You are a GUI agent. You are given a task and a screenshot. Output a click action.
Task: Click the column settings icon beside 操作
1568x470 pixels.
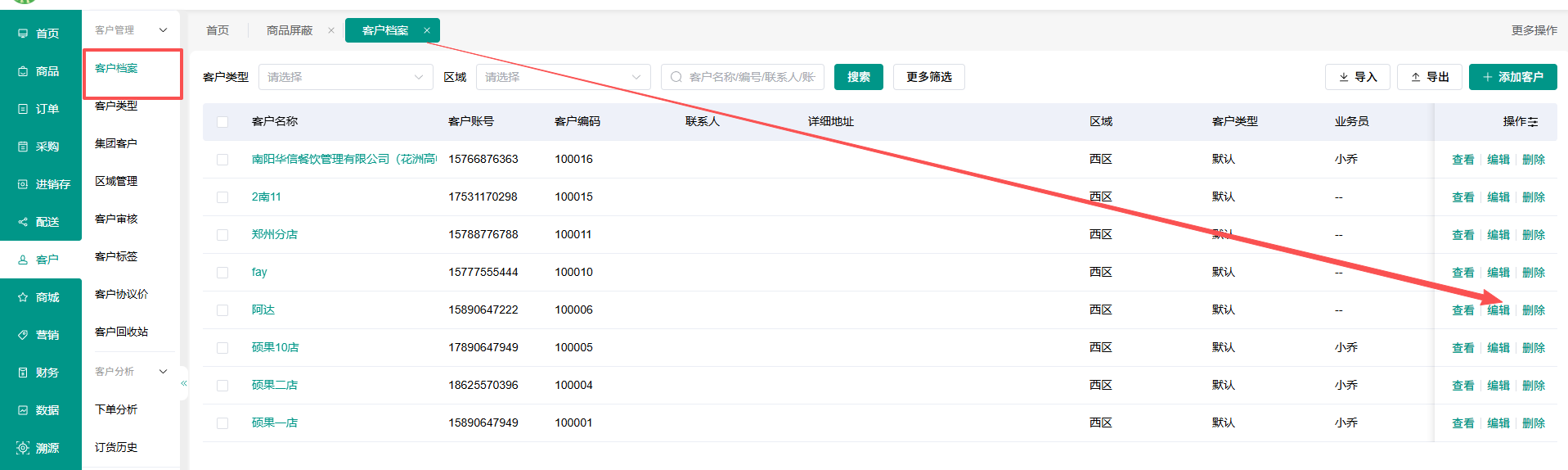(x=1533, y=122)
